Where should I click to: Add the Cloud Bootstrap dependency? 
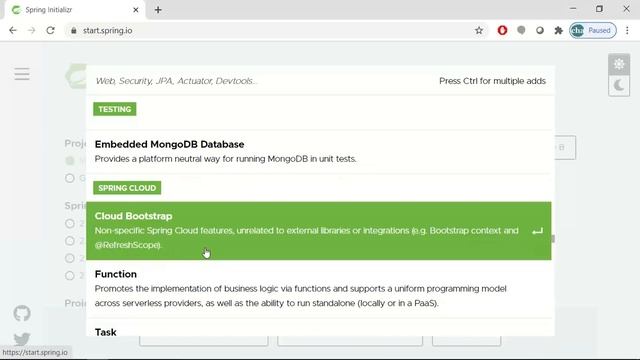[x=319, y=231]
